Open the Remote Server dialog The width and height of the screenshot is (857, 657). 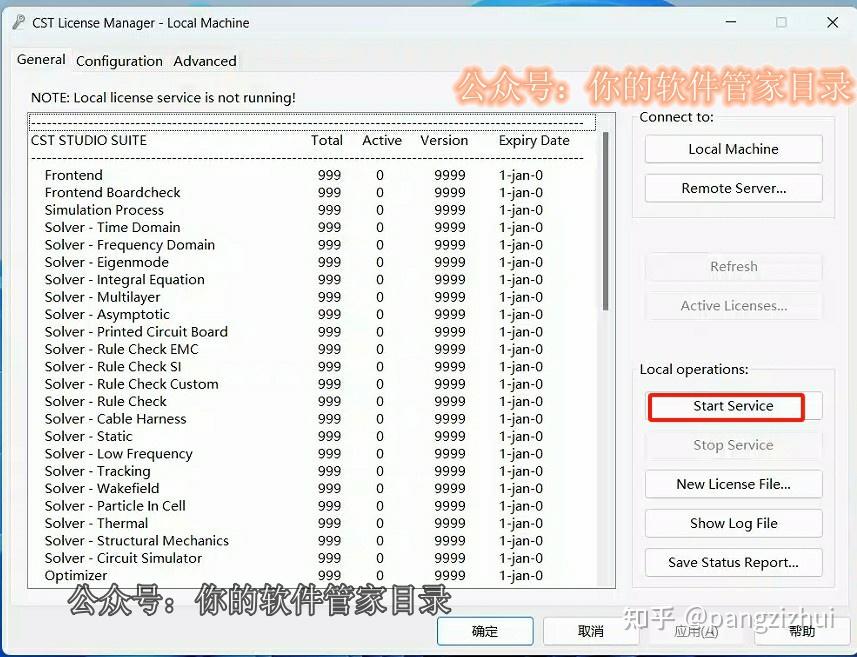pos(733,188)
